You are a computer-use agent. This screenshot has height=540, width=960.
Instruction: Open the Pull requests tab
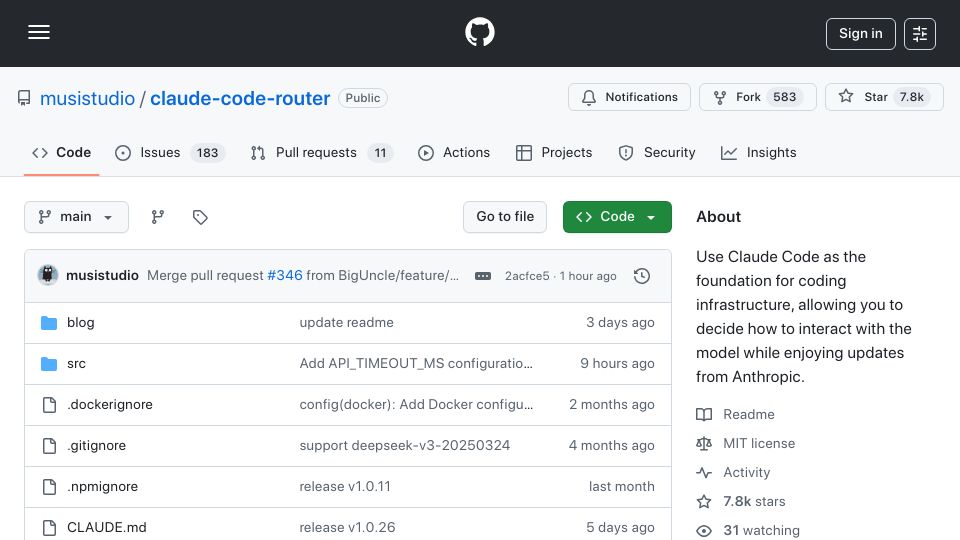321,152
